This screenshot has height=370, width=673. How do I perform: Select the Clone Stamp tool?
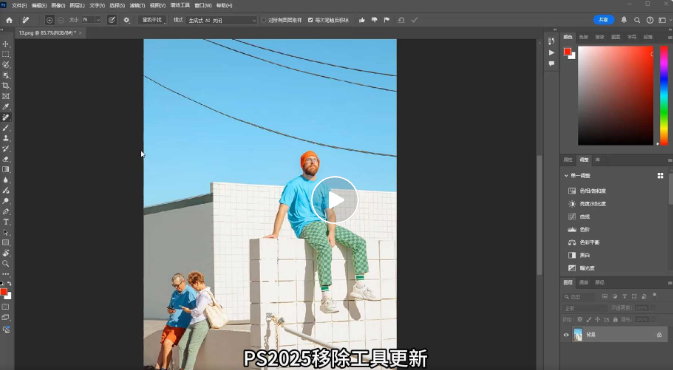[6, 138]
